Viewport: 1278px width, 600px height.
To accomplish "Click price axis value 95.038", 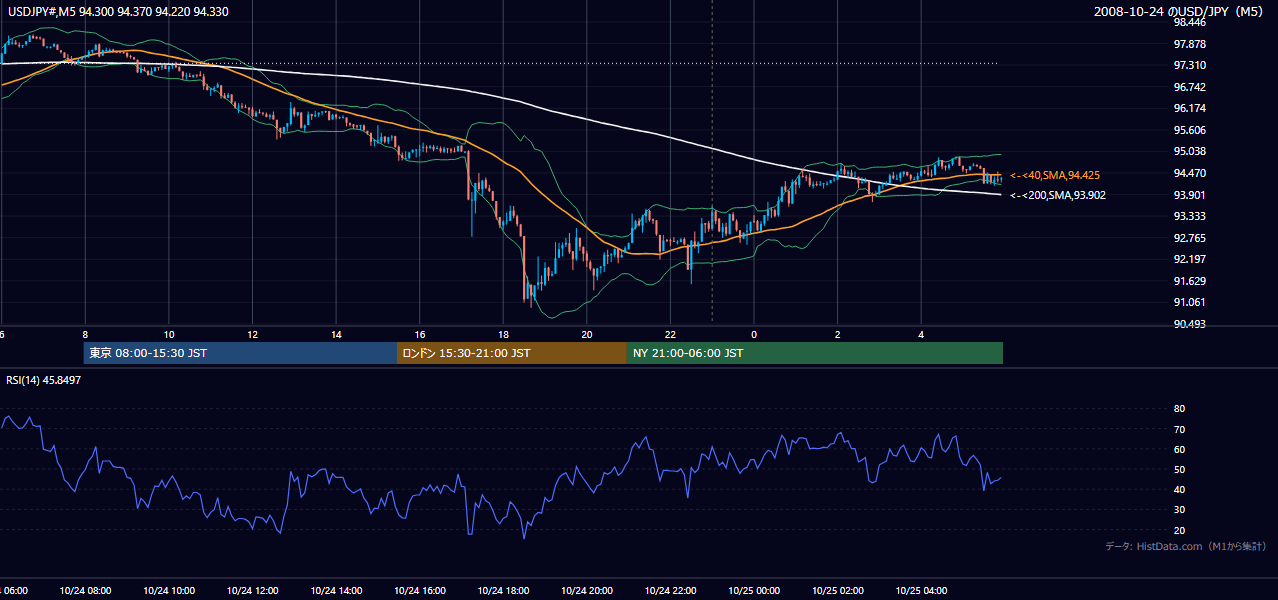I will (1189, 151).
